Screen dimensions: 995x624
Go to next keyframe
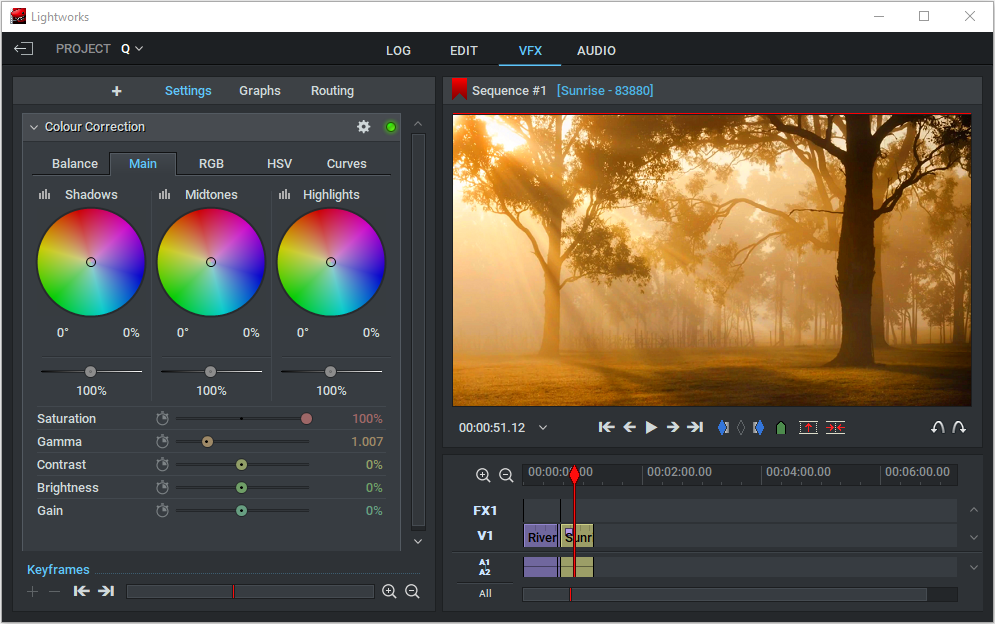(106, 591)
